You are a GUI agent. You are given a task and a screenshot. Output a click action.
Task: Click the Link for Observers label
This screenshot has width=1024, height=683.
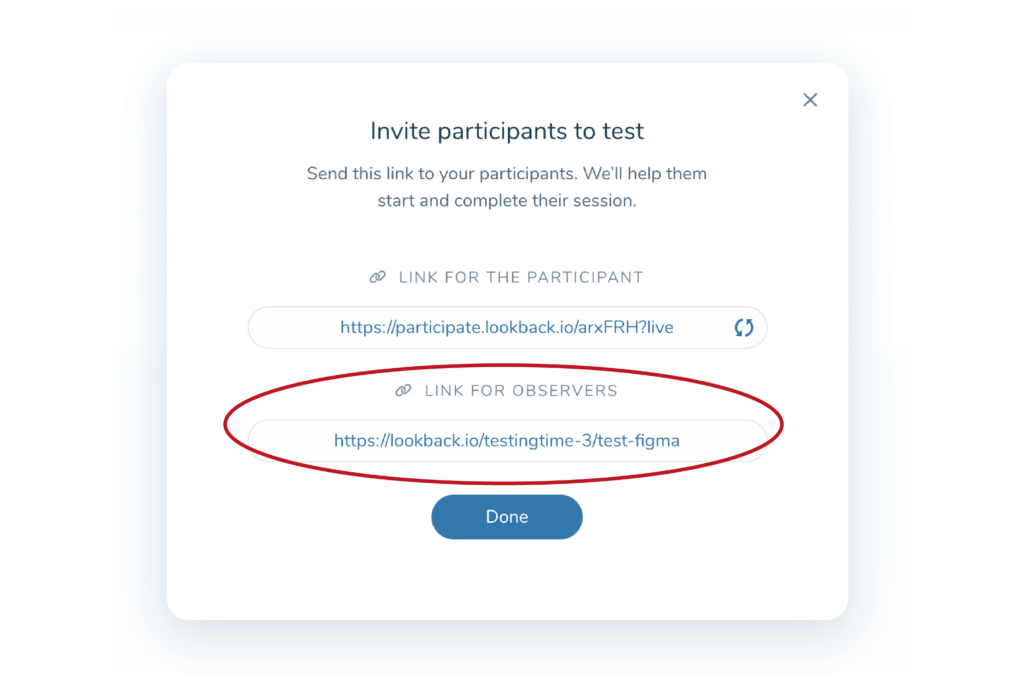click(520, 390)
